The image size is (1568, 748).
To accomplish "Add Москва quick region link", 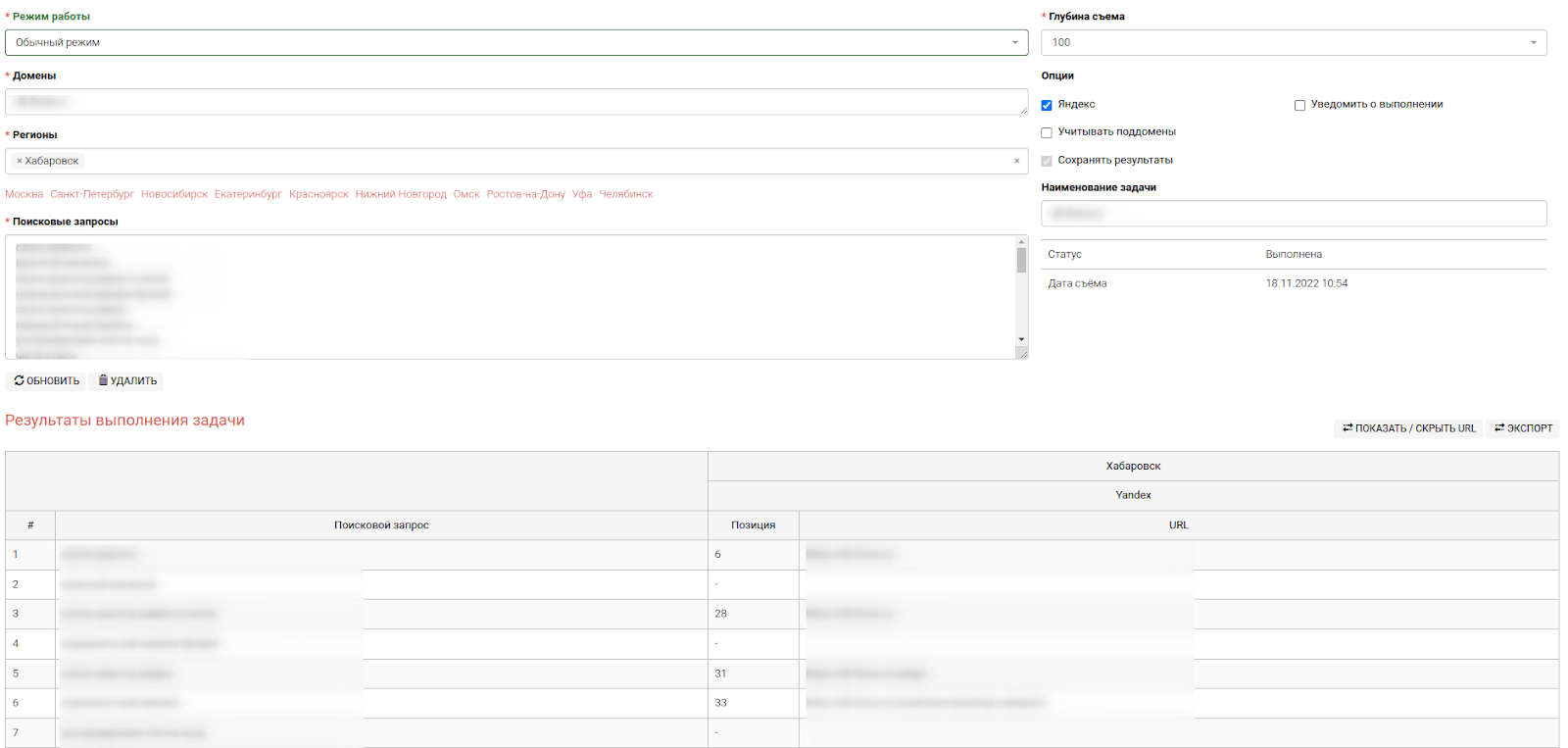I will pos(24,194).
